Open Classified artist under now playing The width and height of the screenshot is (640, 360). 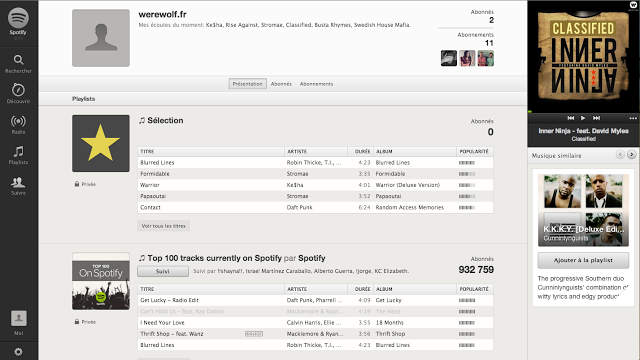[583, 139]
